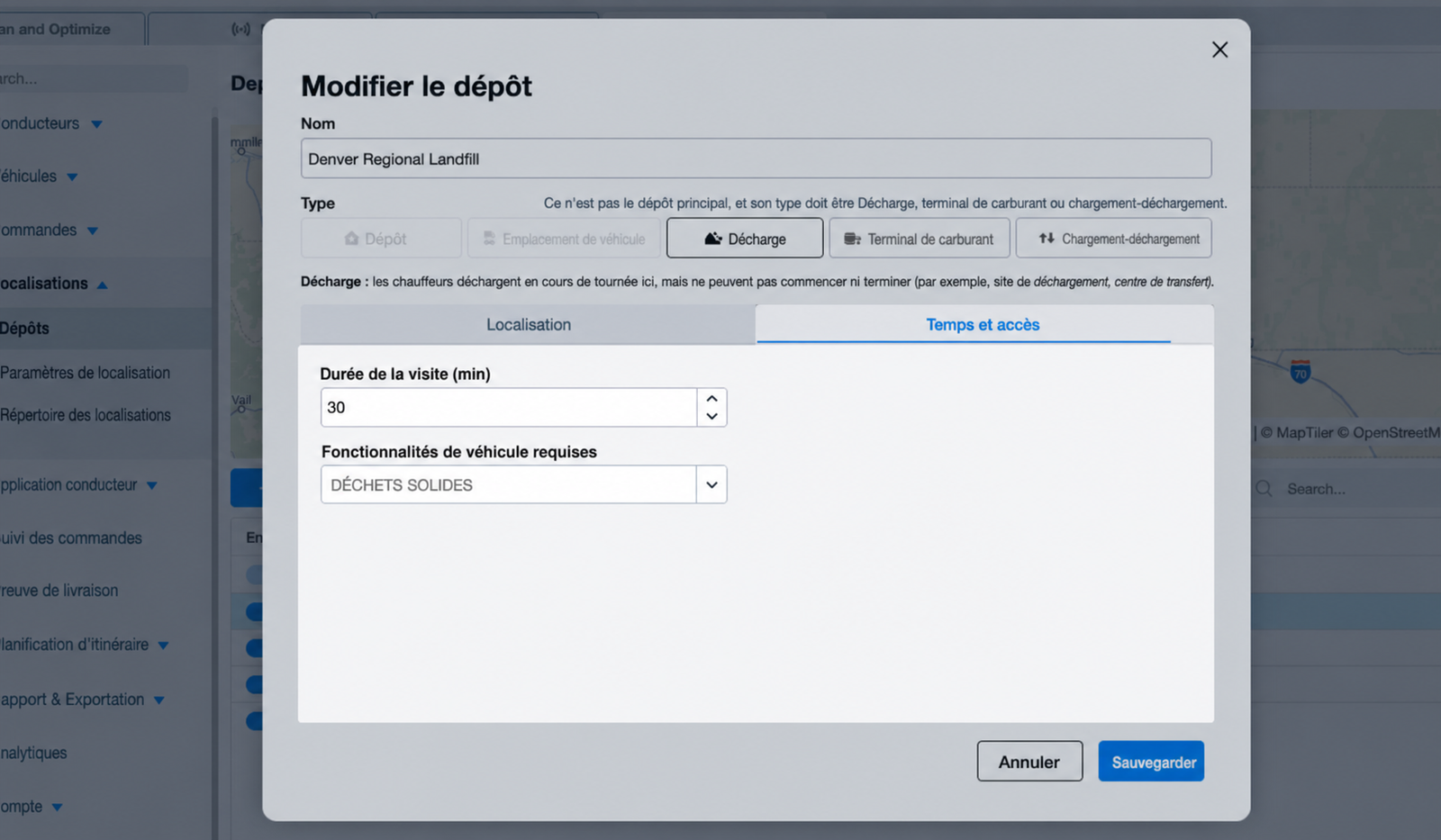Decrease visit duration with down arrow
Viewport: 1441px width, 840px height.
(x=711, y=416)
